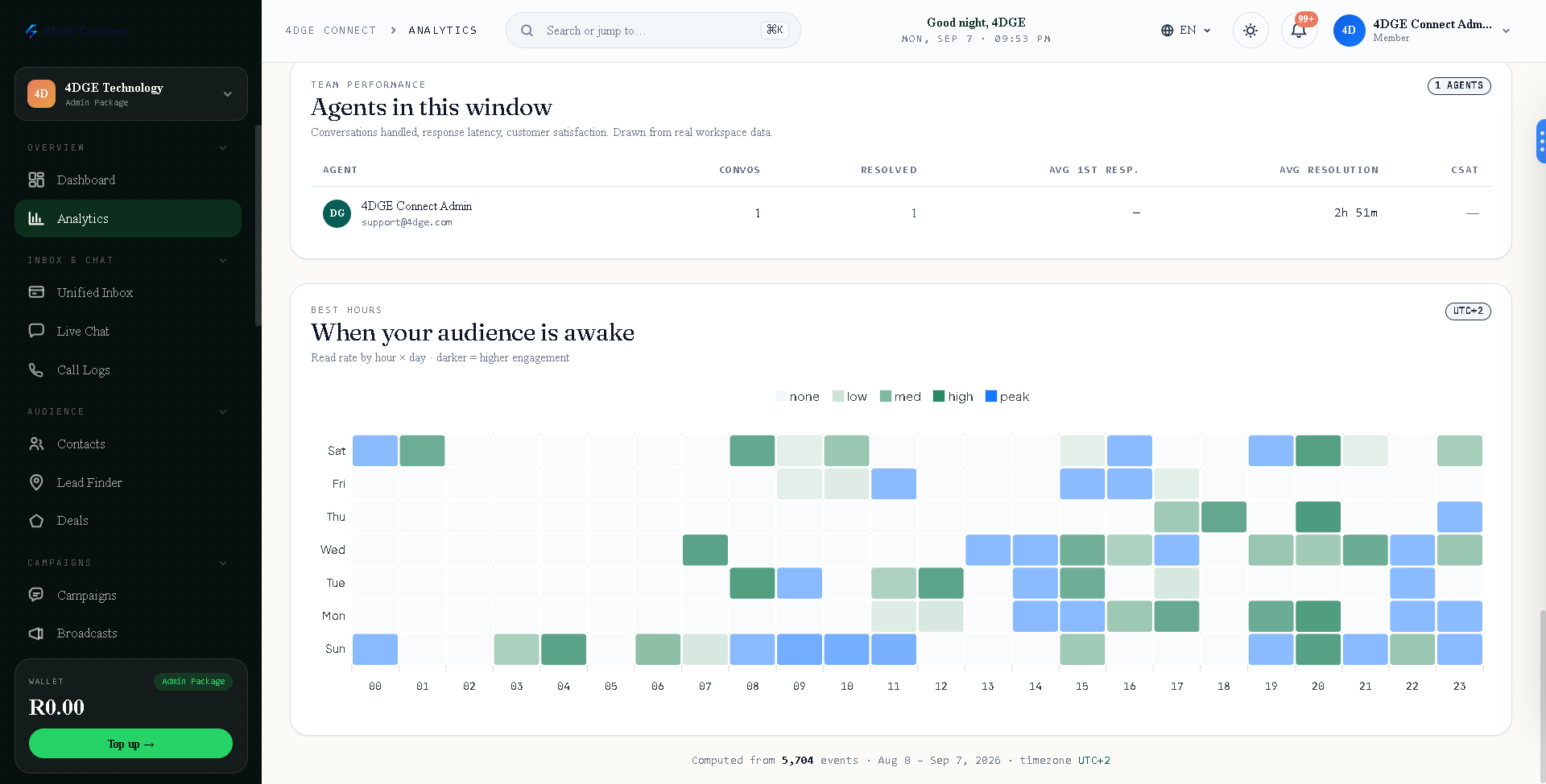Open the EN language dropdown
1546x784 pixels.
pyautogui.click(x=1186, y=31)
